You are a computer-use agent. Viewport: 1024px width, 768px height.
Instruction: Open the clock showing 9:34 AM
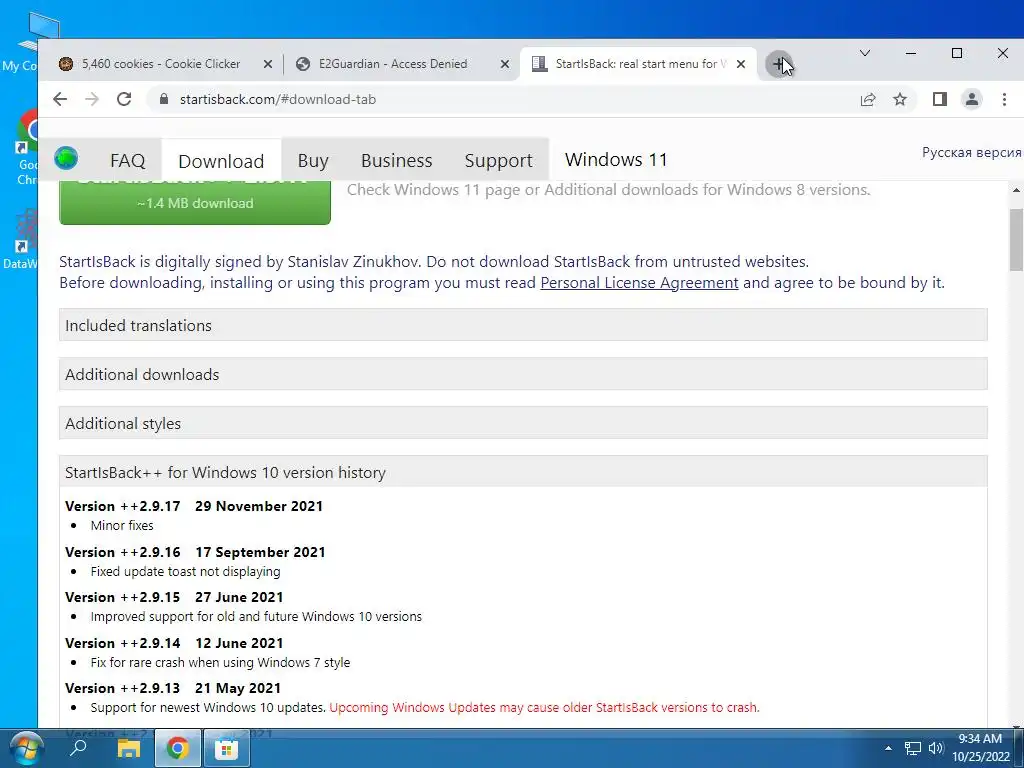coord(980,748)
